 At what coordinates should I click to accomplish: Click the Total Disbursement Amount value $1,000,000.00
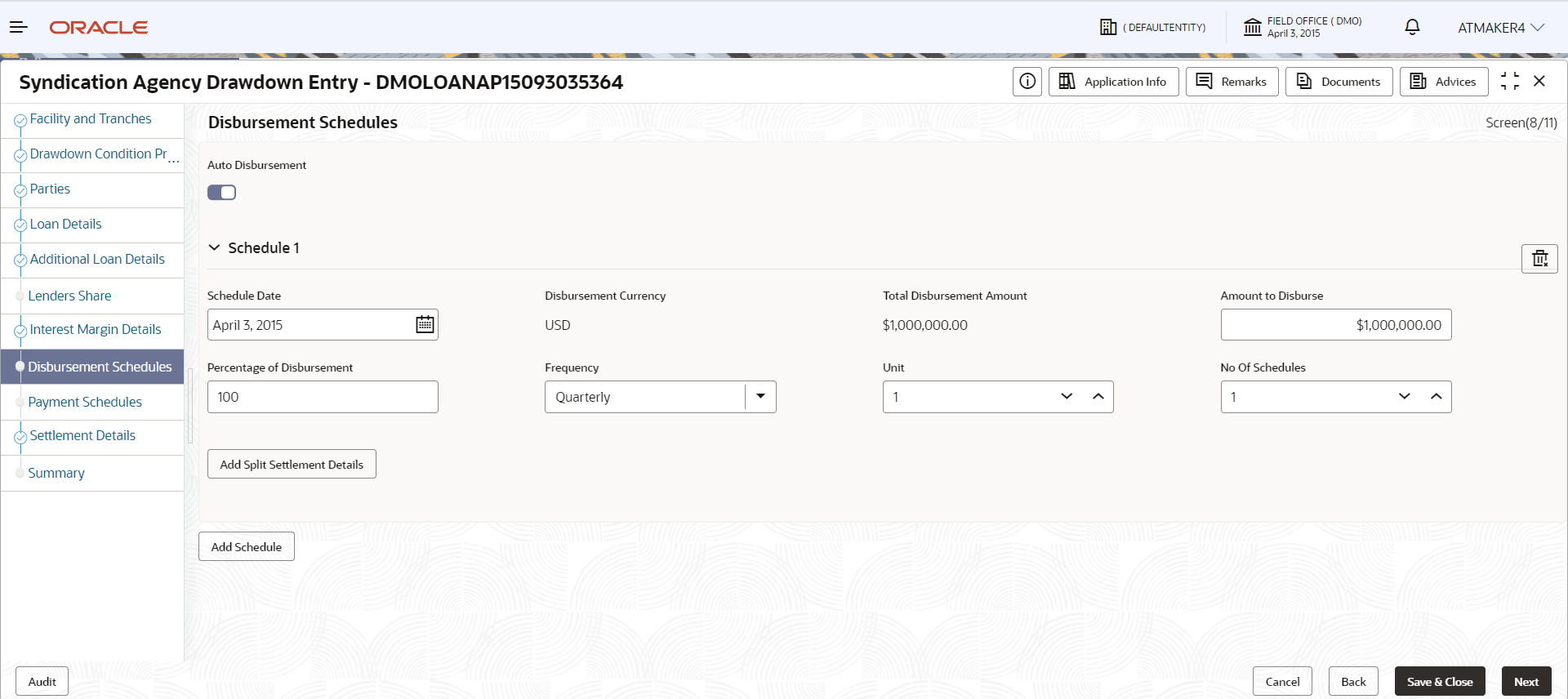pyautogui.click(x=925, y=325)
